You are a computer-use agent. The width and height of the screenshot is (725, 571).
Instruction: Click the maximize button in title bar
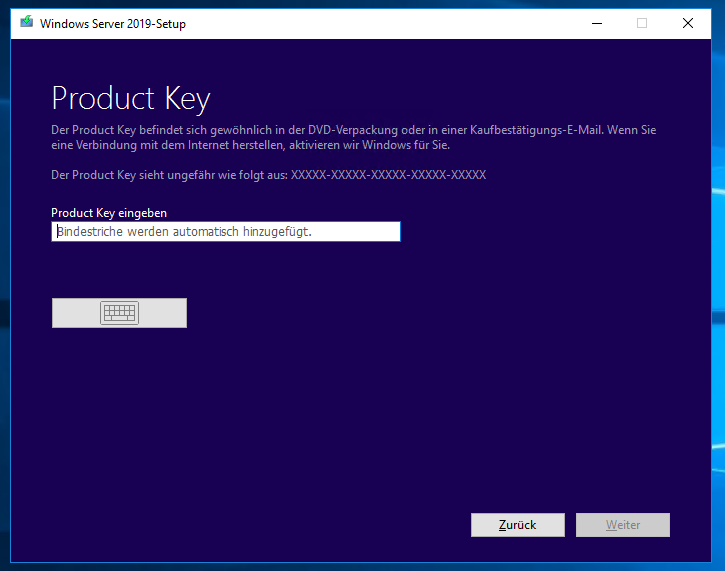pos(642,23)
